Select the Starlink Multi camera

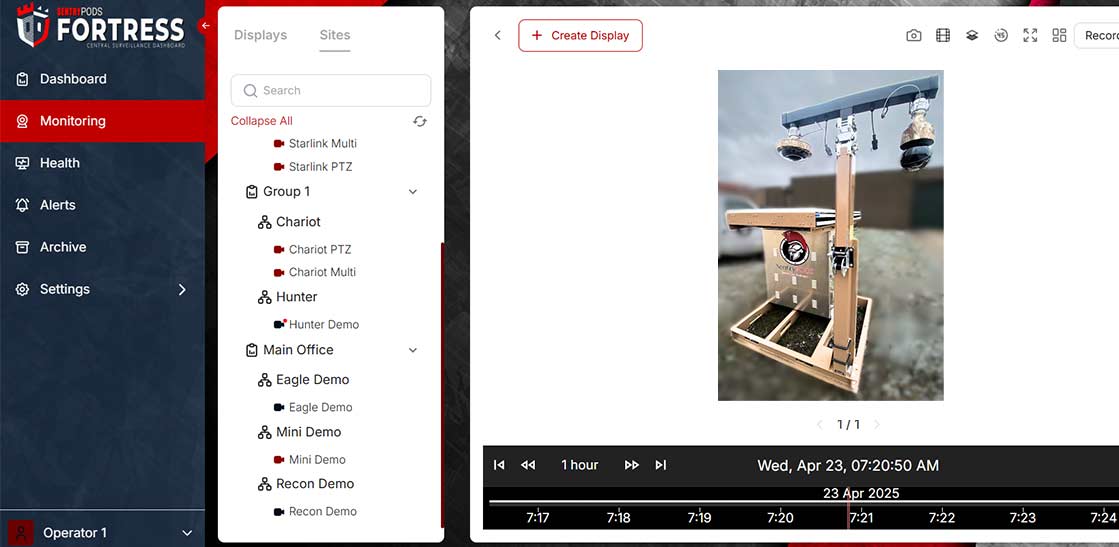click(315, 144)
